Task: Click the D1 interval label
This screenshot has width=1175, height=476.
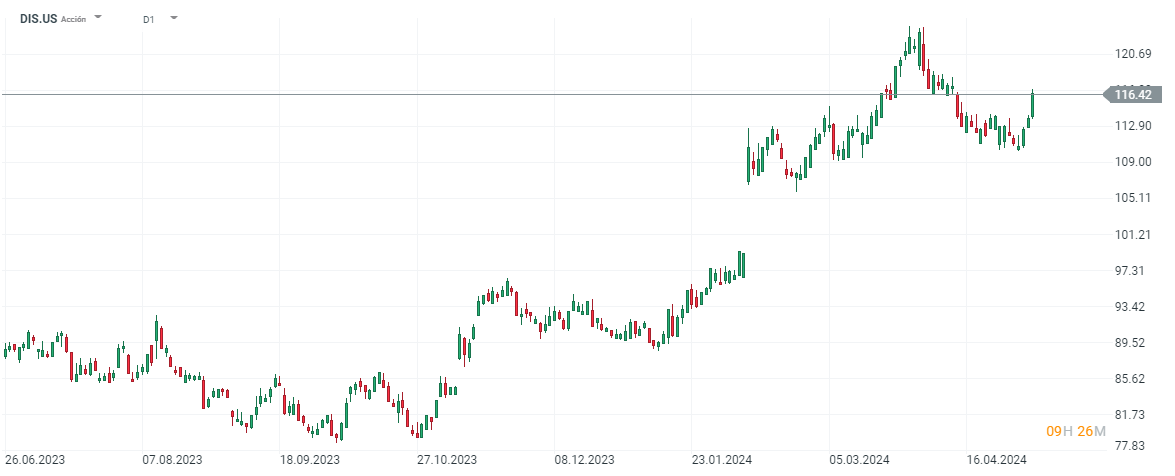Action: [148, 18]
